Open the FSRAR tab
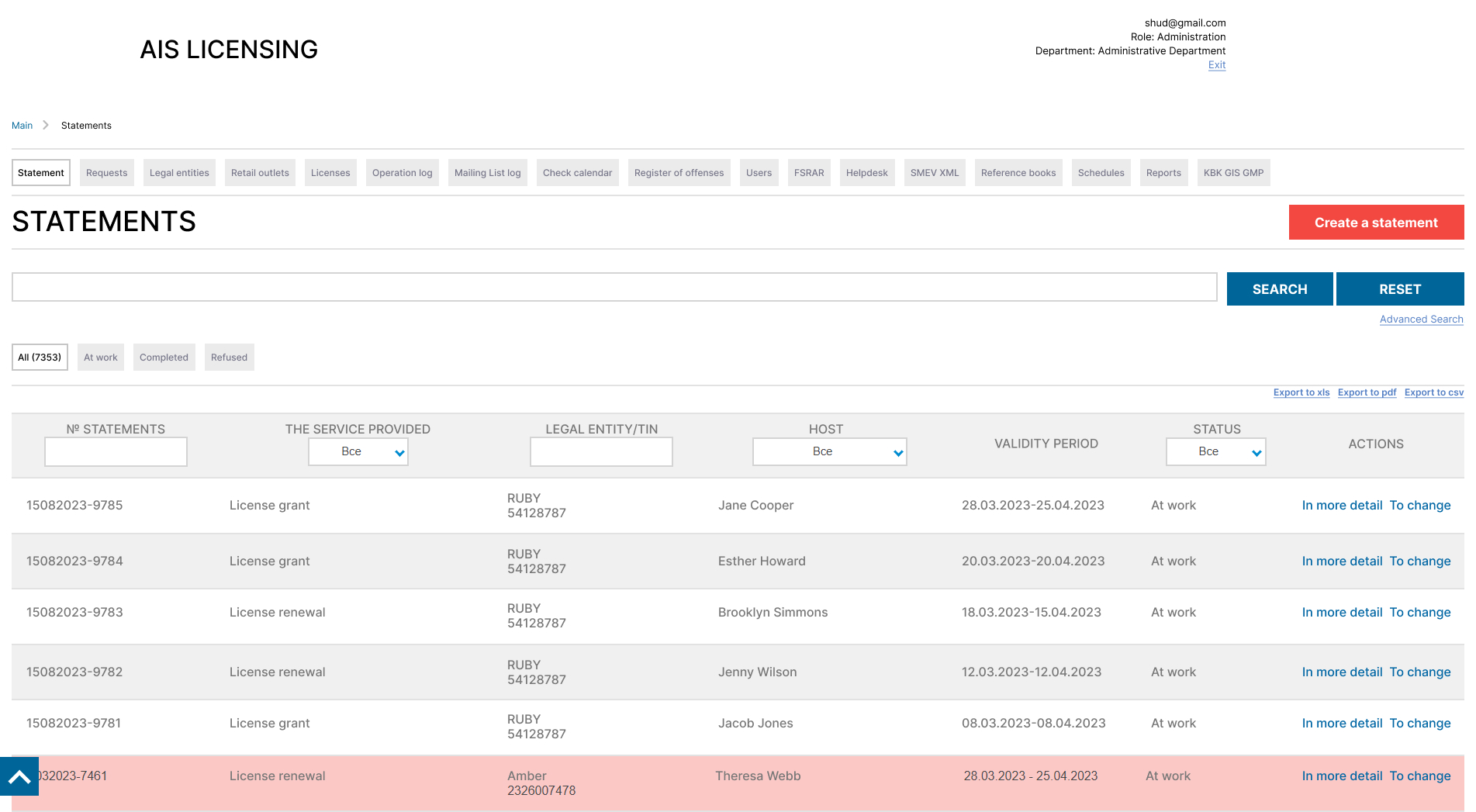Screen dimensions: 1476x812 809,172
